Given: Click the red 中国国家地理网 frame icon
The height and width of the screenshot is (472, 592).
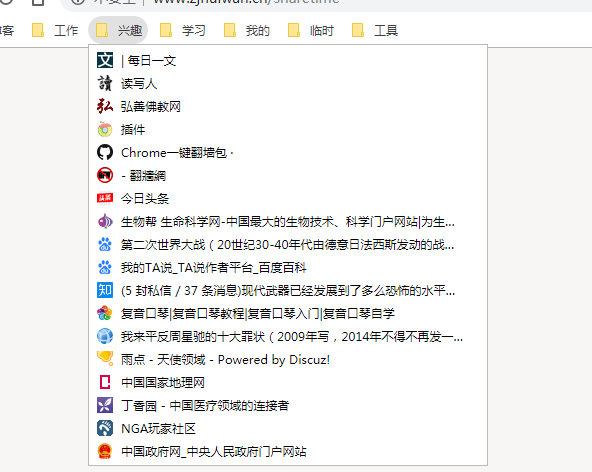Looking at the screenshot, I should pos(105,383).
